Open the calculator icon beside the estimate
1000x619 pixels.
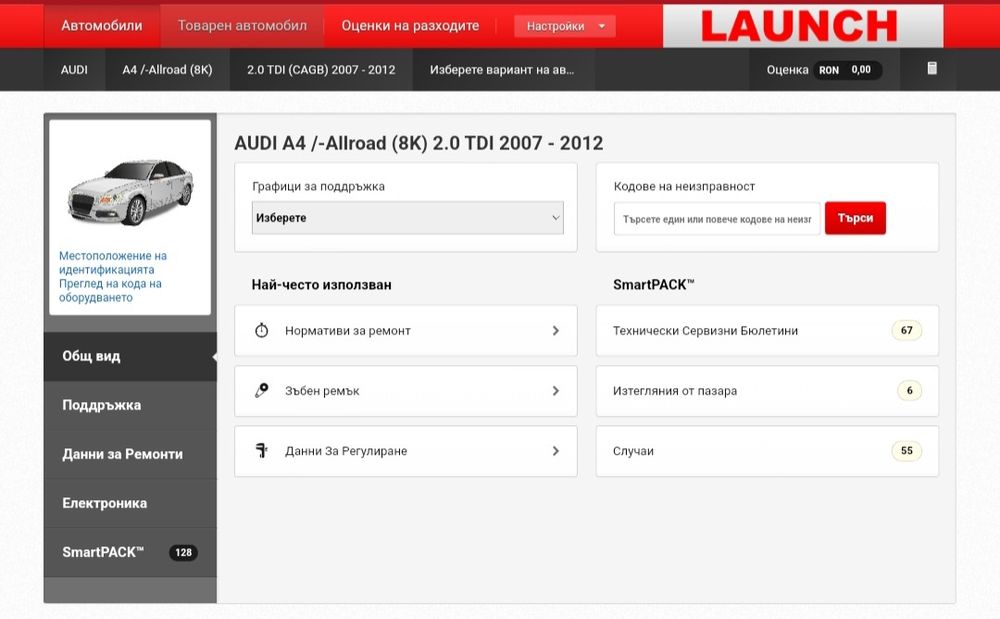[932, 68]
